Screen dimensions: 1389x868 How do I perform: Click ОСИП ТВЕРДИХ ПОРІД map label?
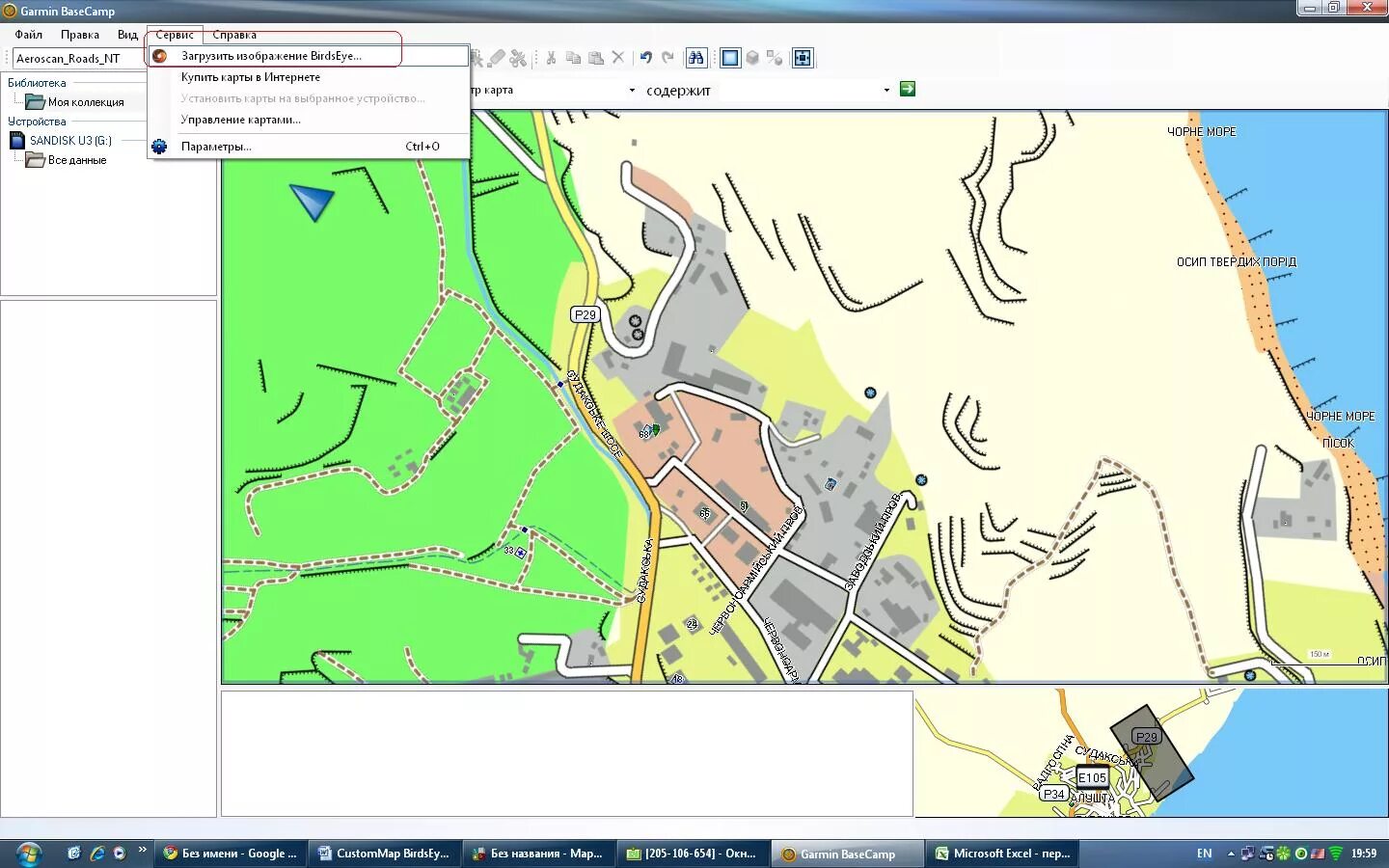pyautogui.click(x=1237, y=262)
